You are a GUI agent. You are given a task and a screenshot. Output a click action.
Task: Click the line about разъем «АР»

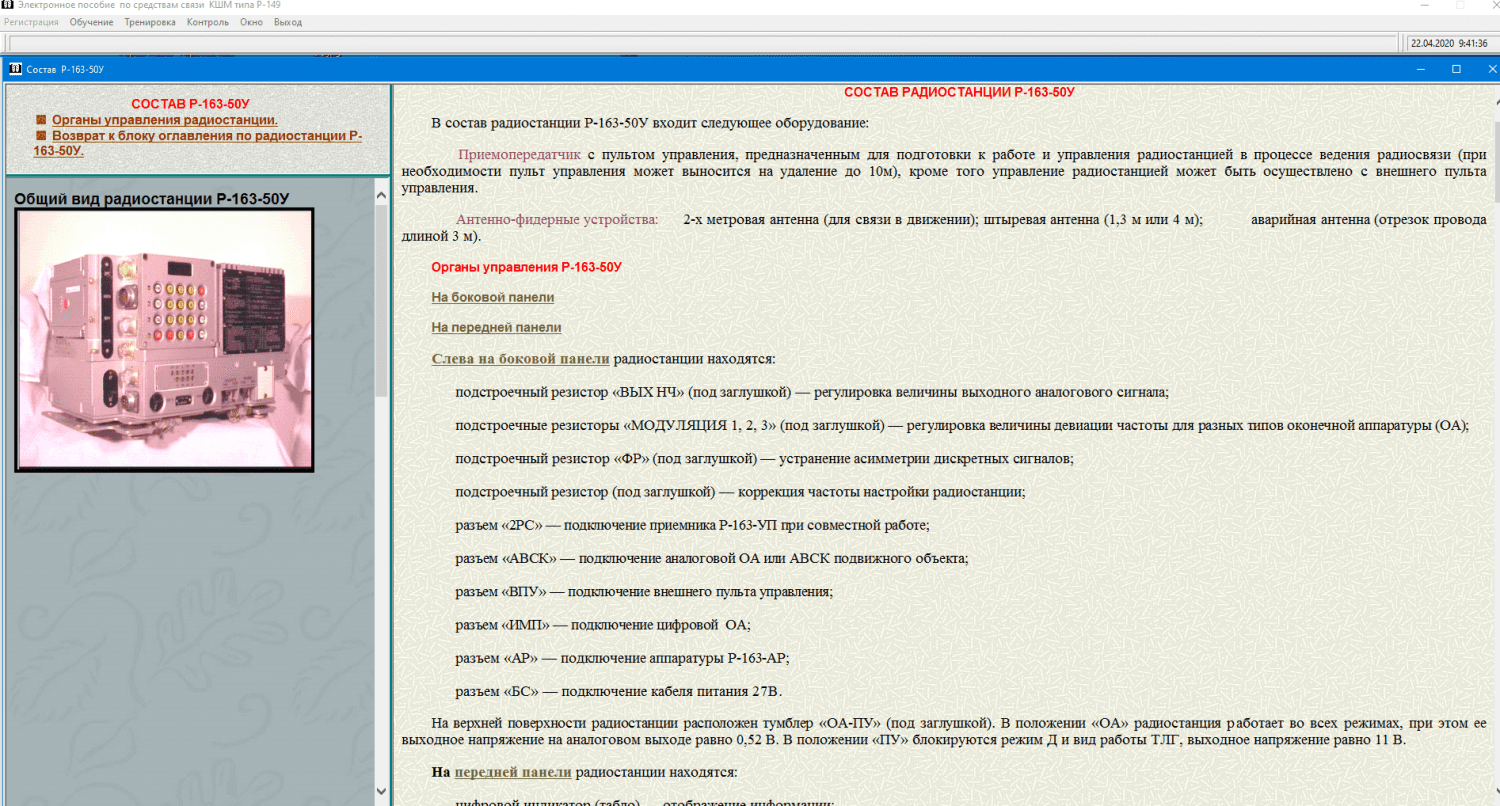coord(622,658)
